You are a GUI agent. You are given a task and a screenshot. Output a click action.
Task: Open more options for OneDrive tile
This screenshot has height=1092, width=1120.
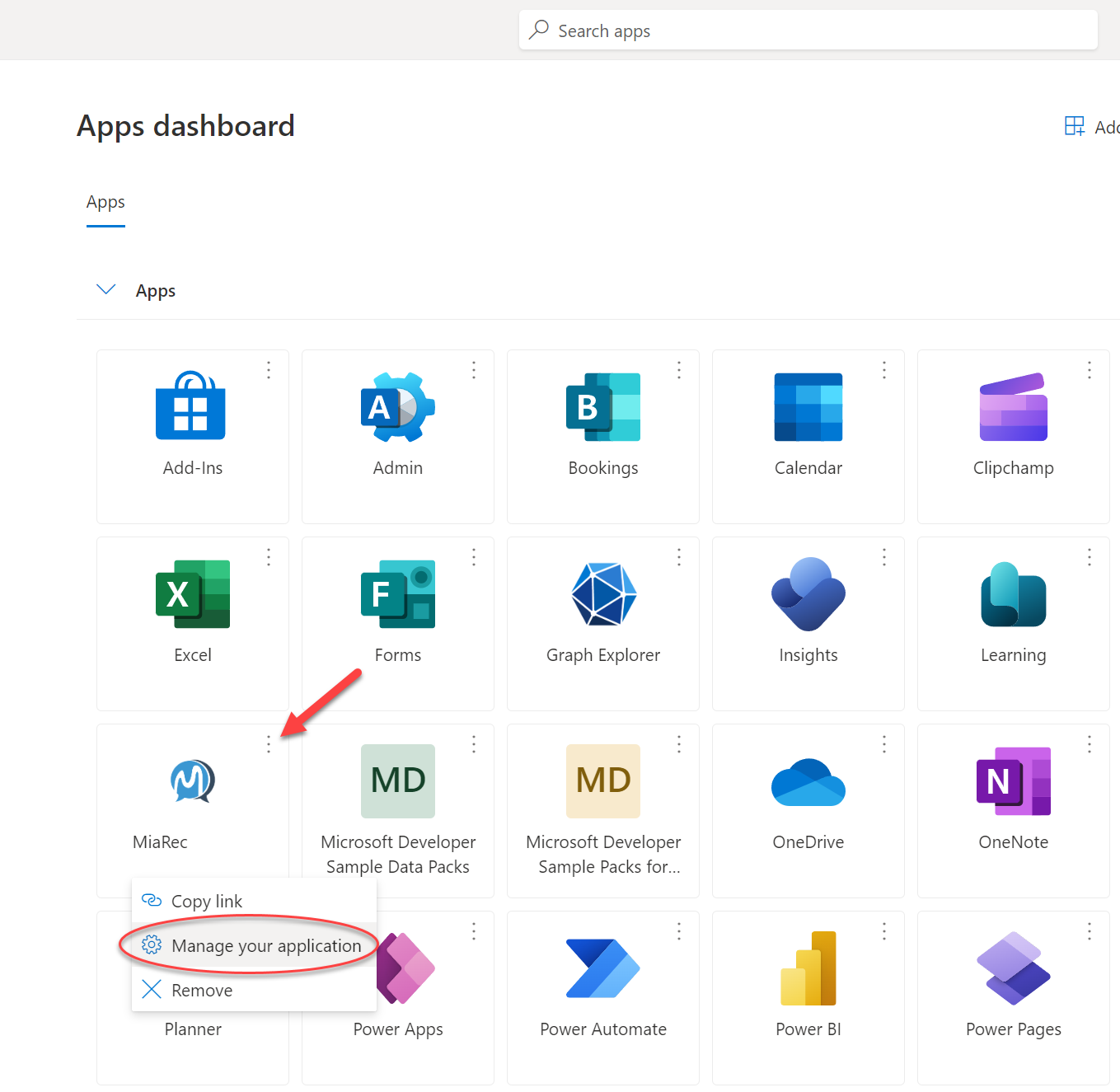[884, 744]
